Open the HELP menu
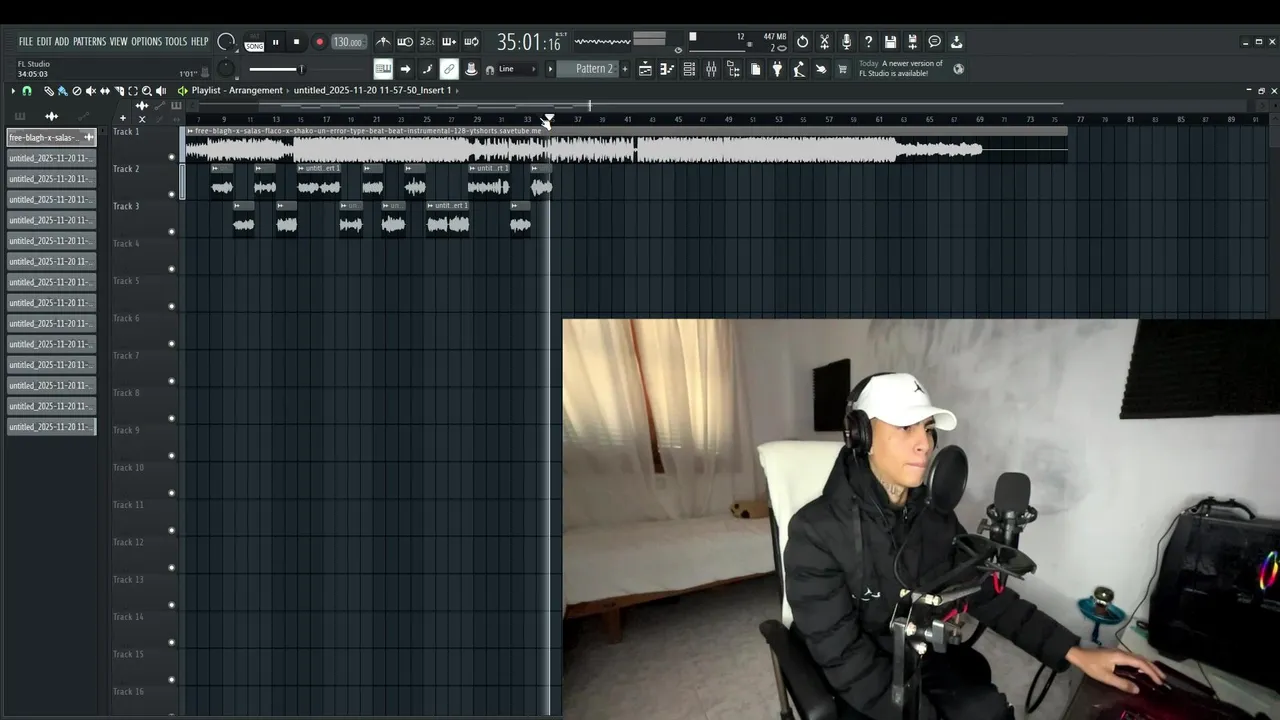The width and height of the screenshot is (1280, 720). [199, 42]
